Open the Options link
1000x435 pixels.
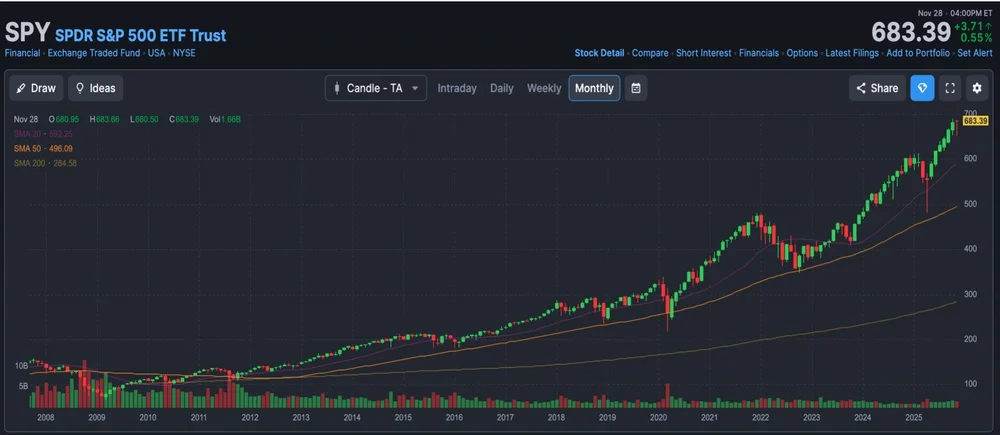pos(802,53)
